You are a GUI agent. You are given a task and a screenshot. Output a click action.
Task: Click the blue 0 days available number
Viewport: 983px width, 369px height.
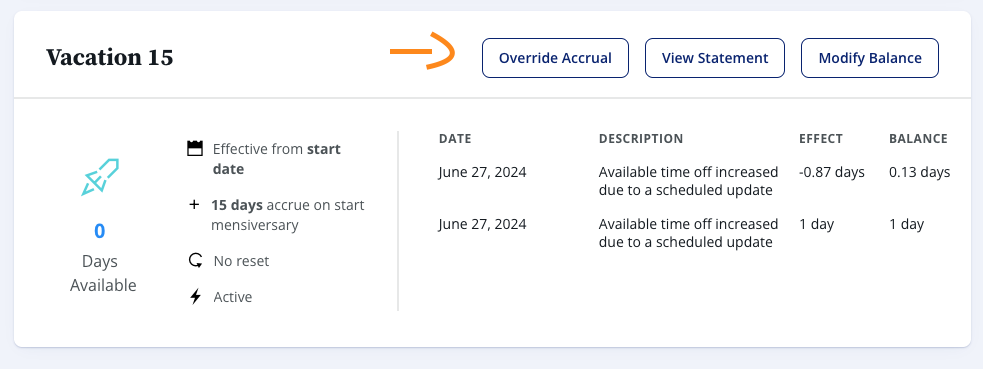(x=100, y=231)
